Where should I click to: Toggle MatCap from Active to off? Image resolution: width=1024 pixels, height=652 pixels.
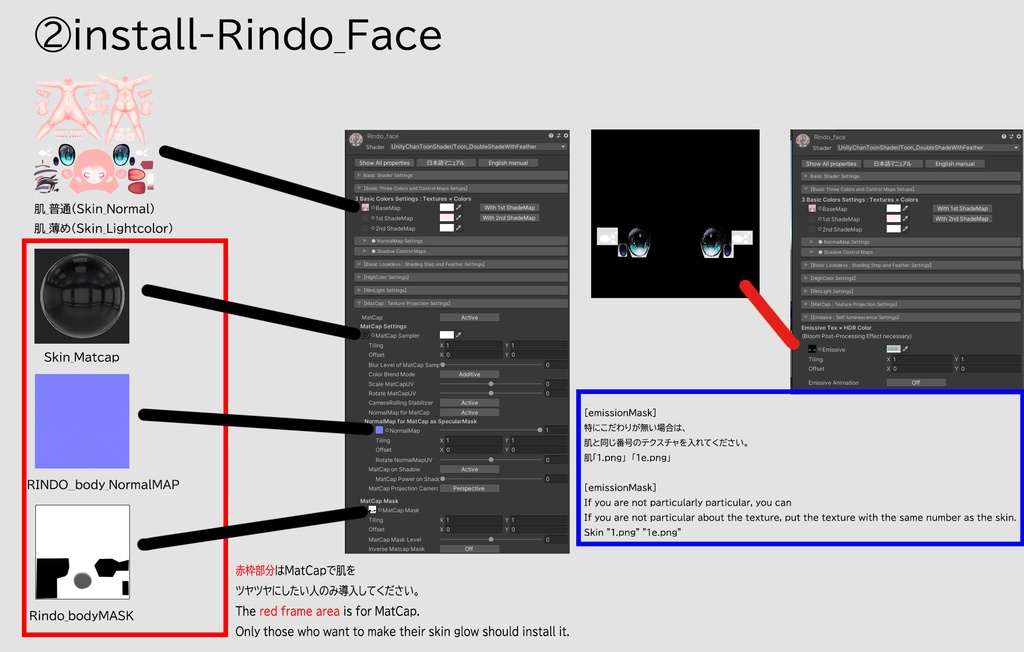point(471,317)
